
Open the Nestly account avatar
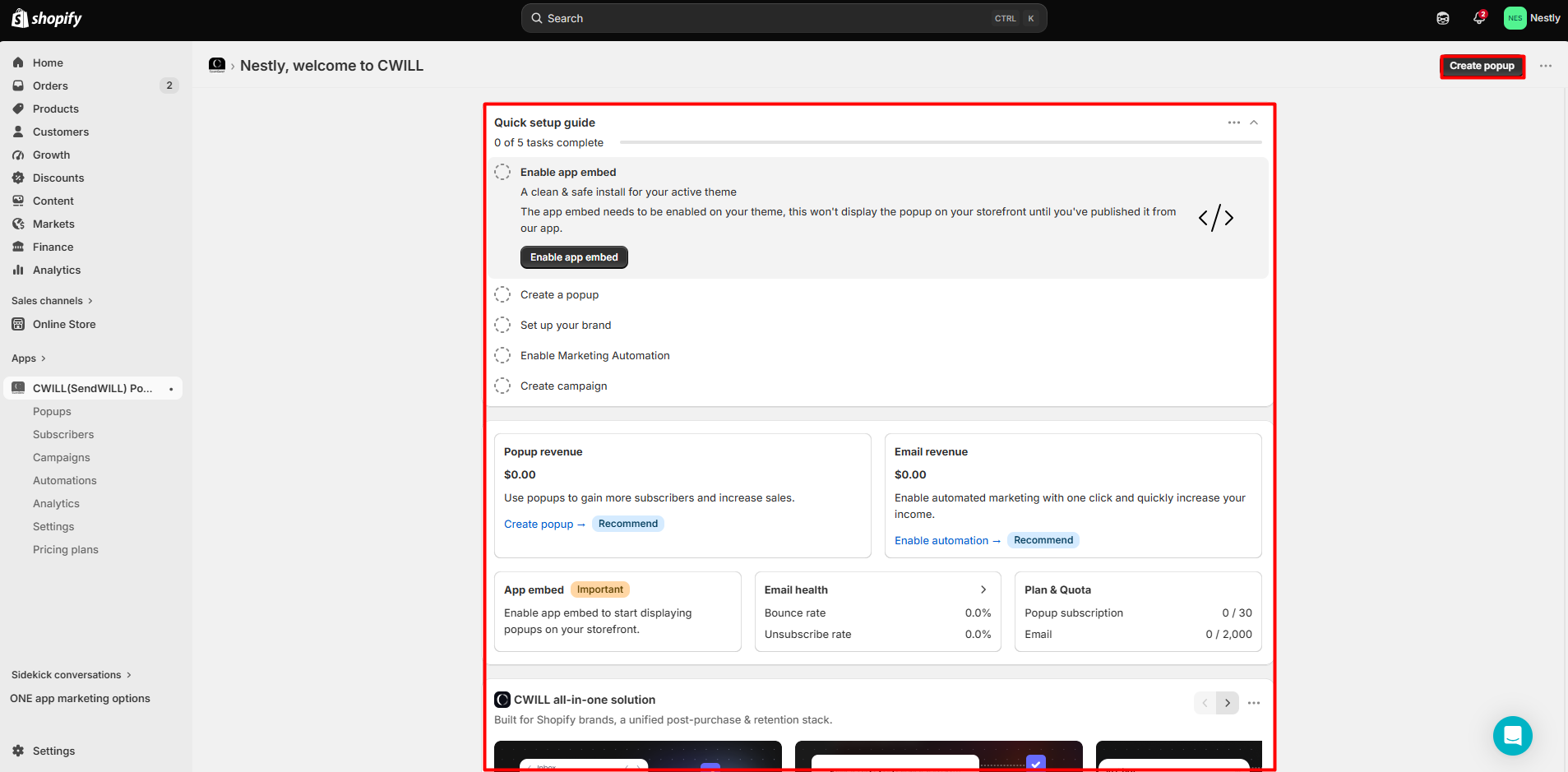point(1515,18)
